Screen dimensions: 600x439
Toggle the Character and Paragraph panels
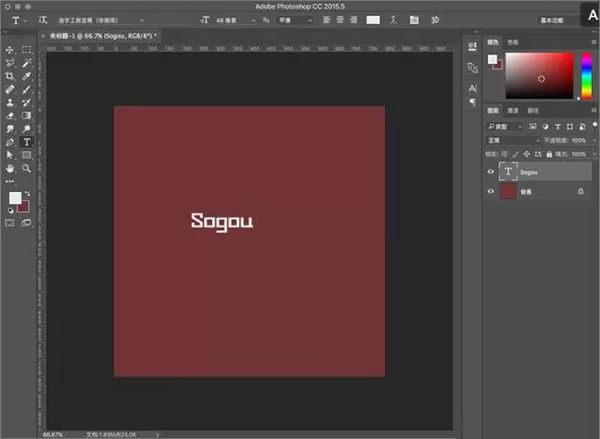(x=414, y=20)
